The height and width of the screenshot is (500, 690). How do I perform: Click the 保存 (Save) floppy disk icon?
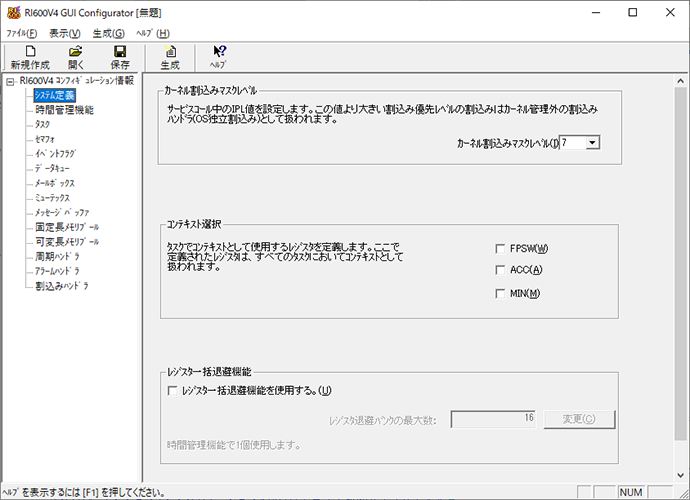120,51
